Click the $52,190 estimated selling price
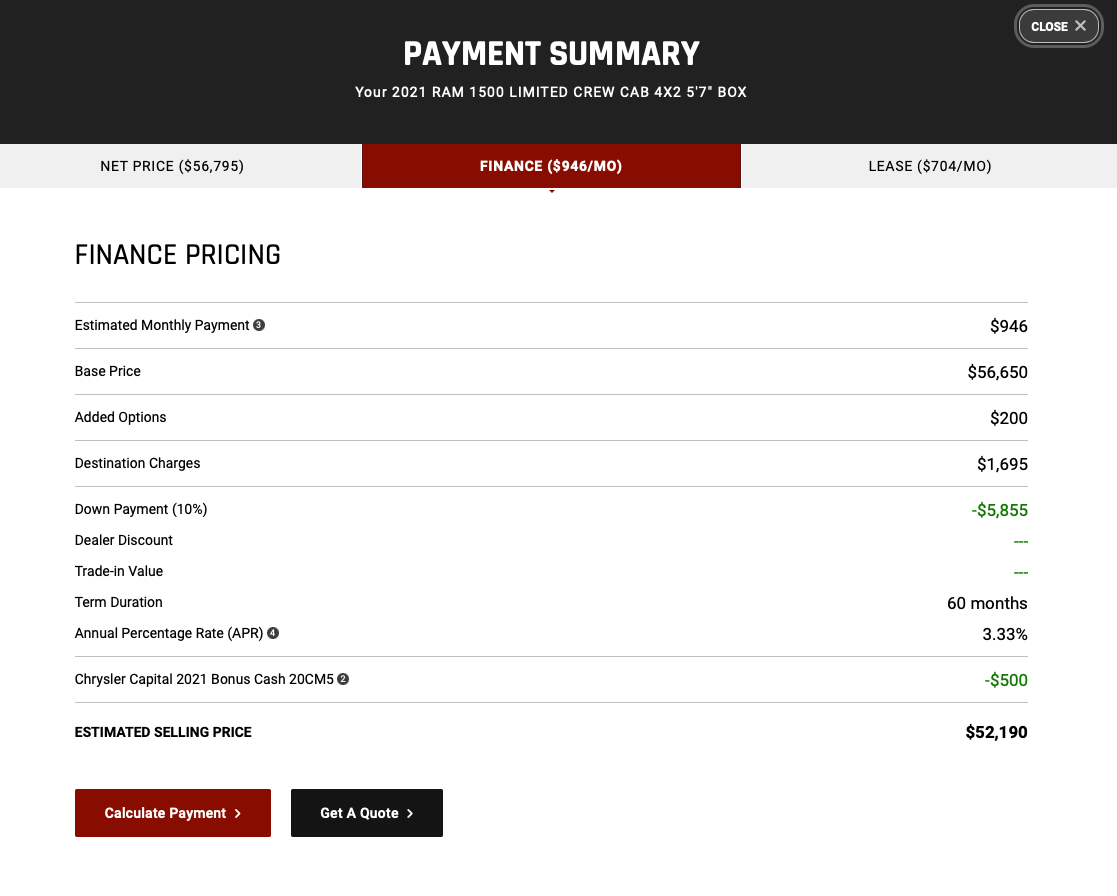This screenshot has height=896, width=1117. click(x=996, y=732)
